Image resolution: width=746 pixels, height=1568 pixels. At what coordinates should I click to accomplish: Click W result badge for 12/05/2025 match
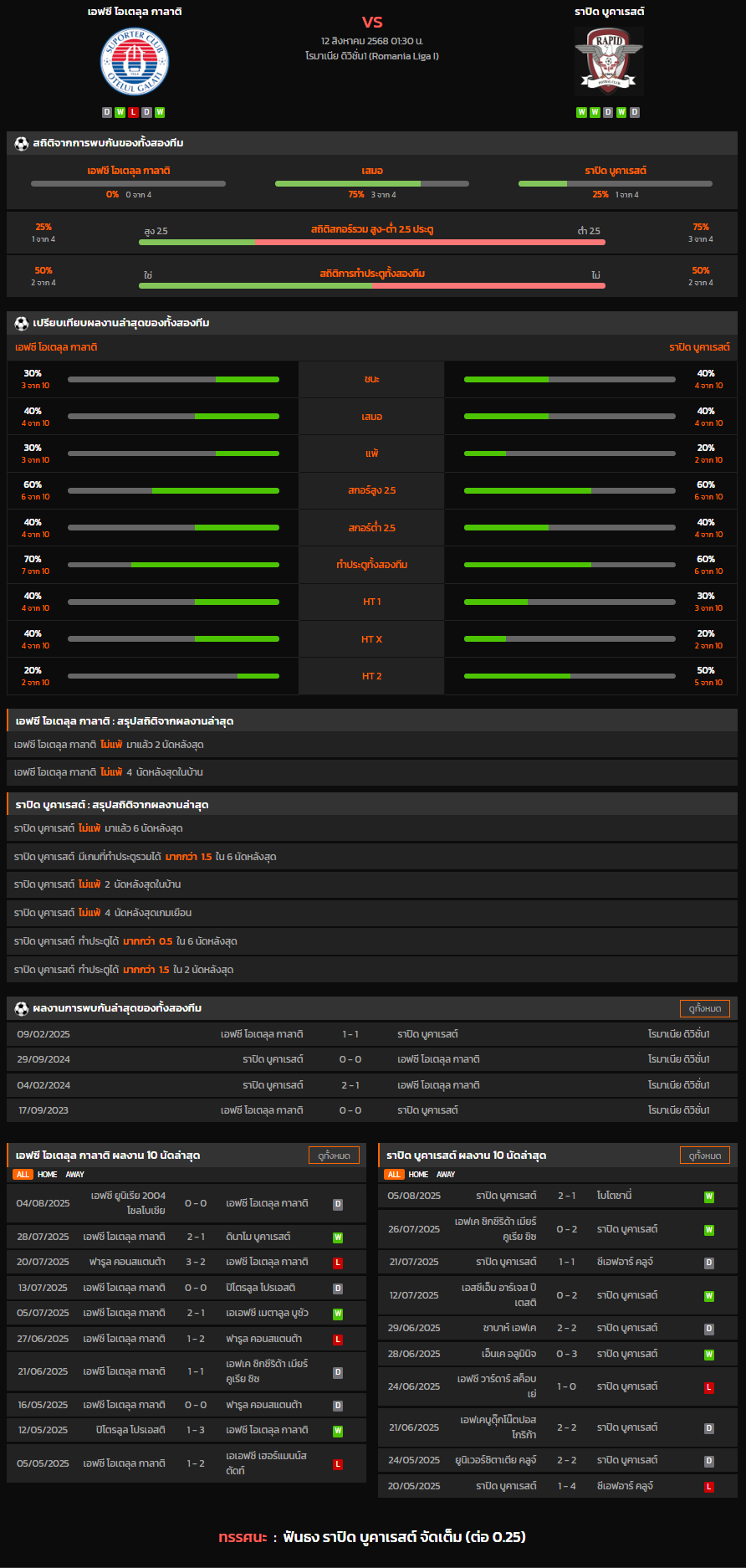[x=338, y=1431]
